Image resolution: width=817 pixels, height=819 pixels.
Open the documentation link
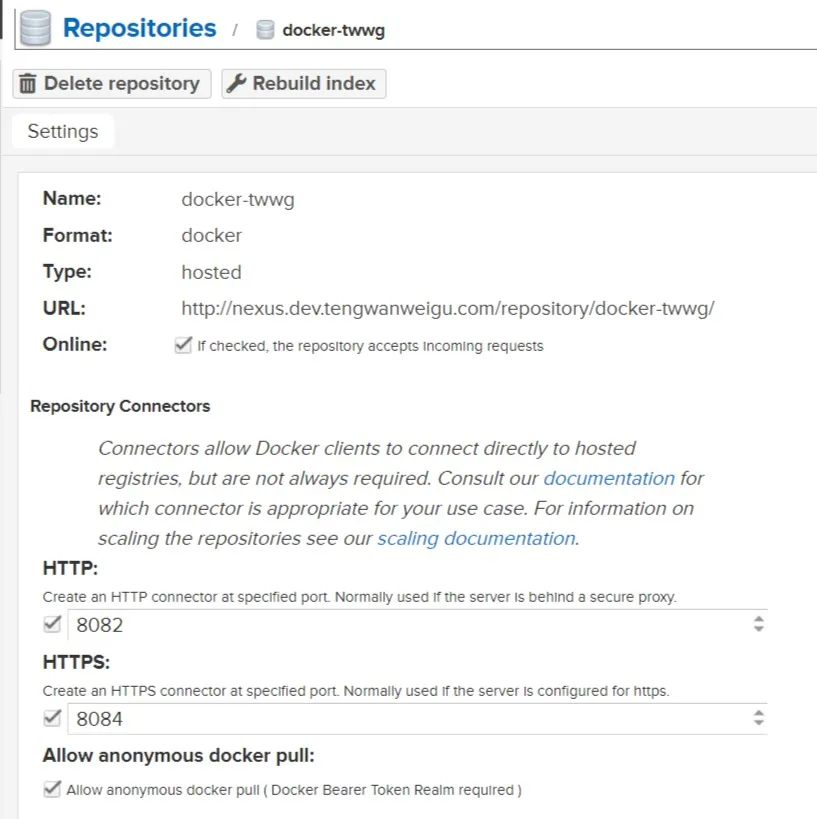609,478
